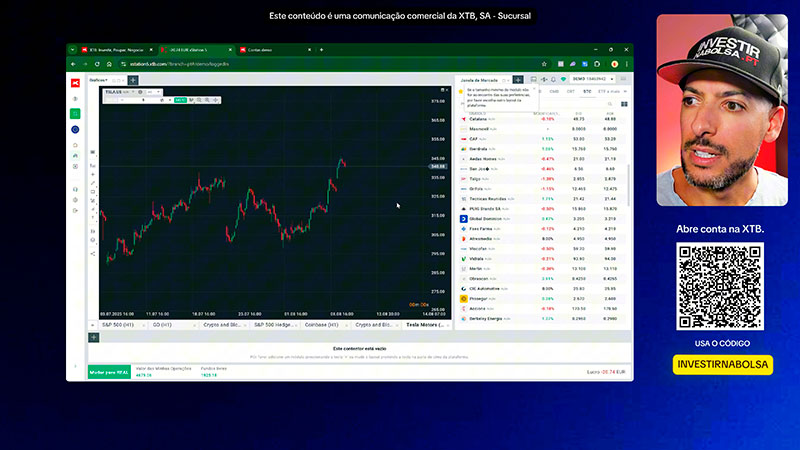Click the Mudar para REAL button
Viewport: 800px width, 450px height.
(x=109, y=372)
